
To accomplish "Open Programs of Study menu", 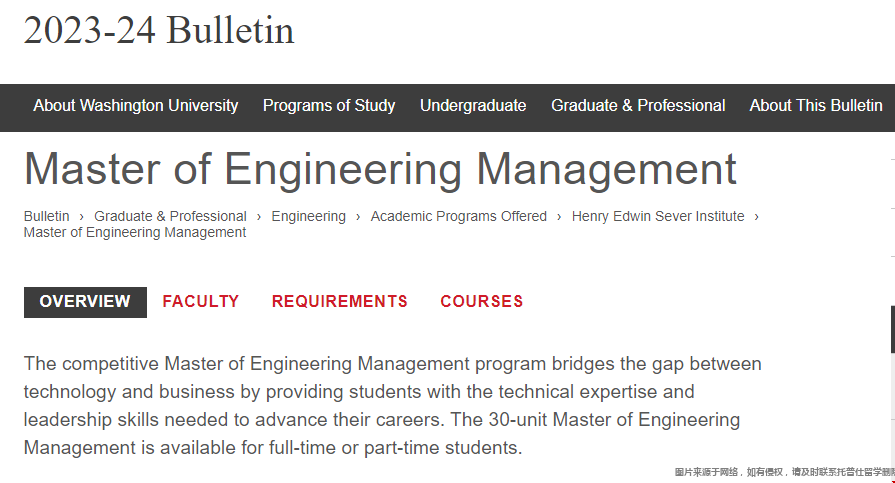I will (329, 106).
